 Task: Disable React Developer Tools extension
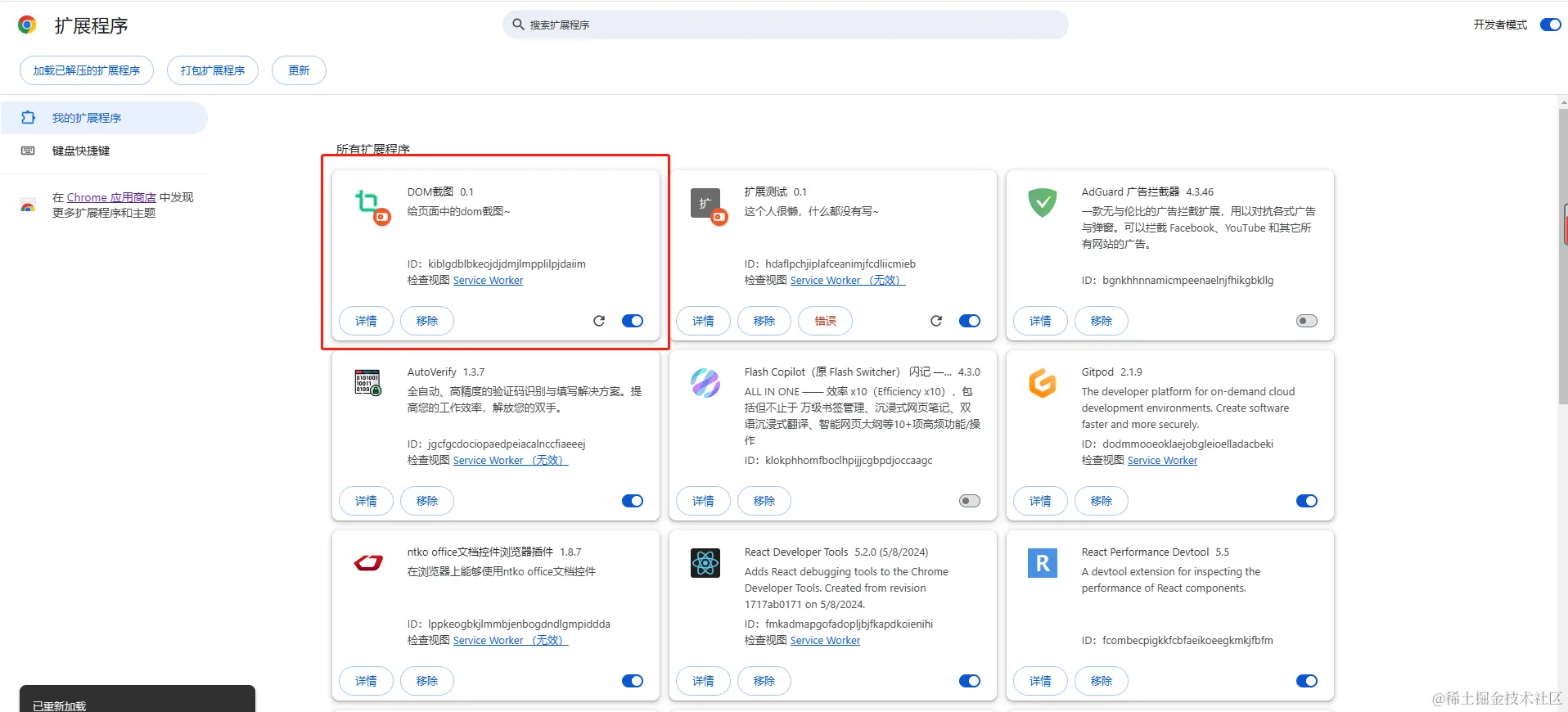click(970, 681)
